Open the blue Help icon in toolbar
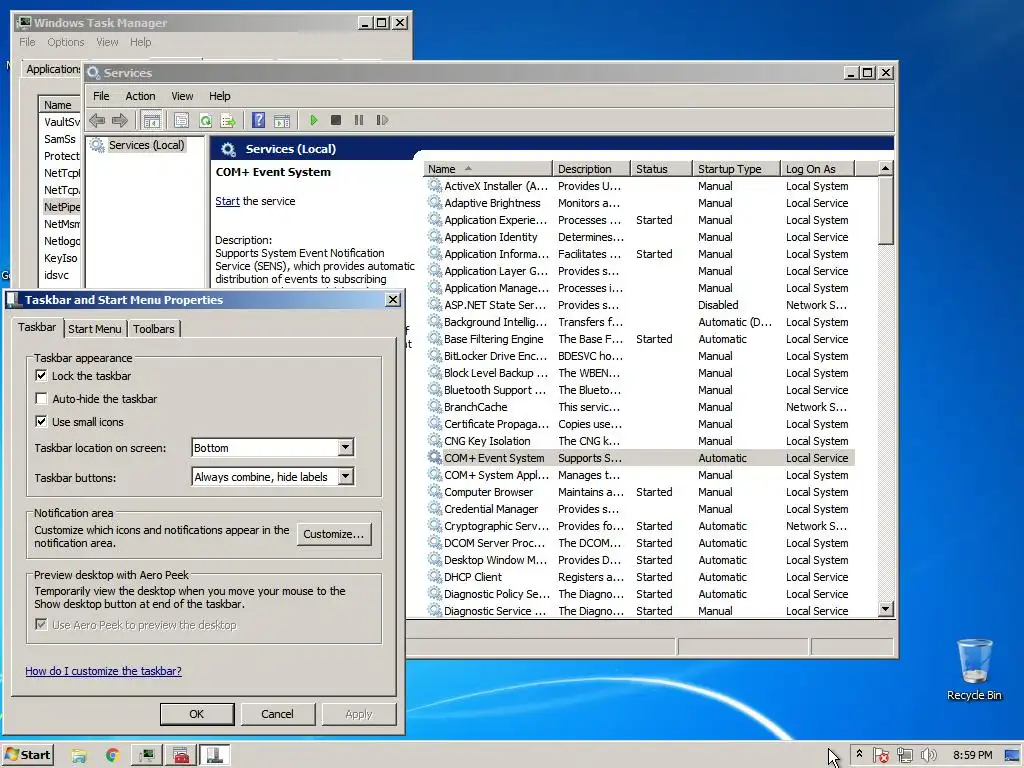 click(259, 120)
